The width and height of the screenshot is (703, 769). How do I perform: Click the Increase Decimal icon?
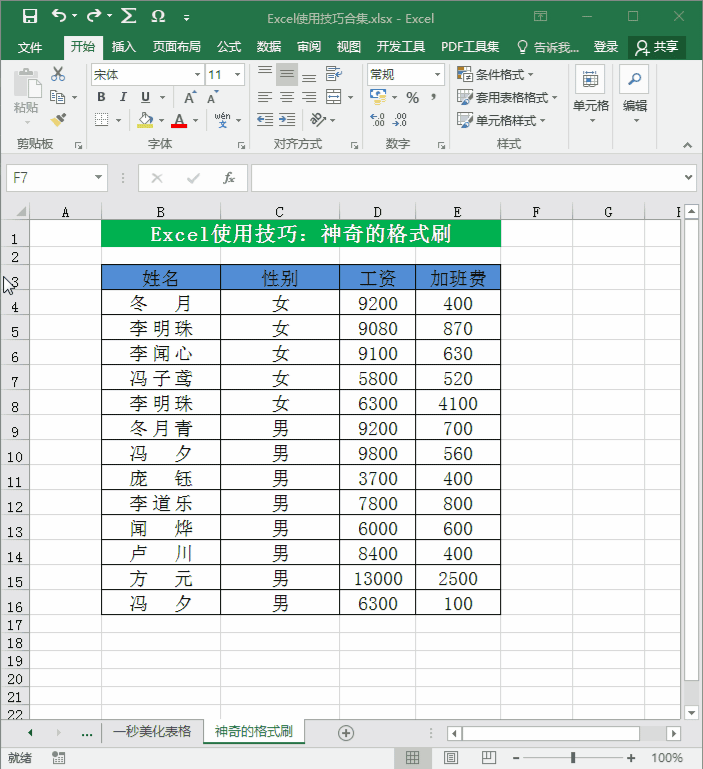click(377, 119)
